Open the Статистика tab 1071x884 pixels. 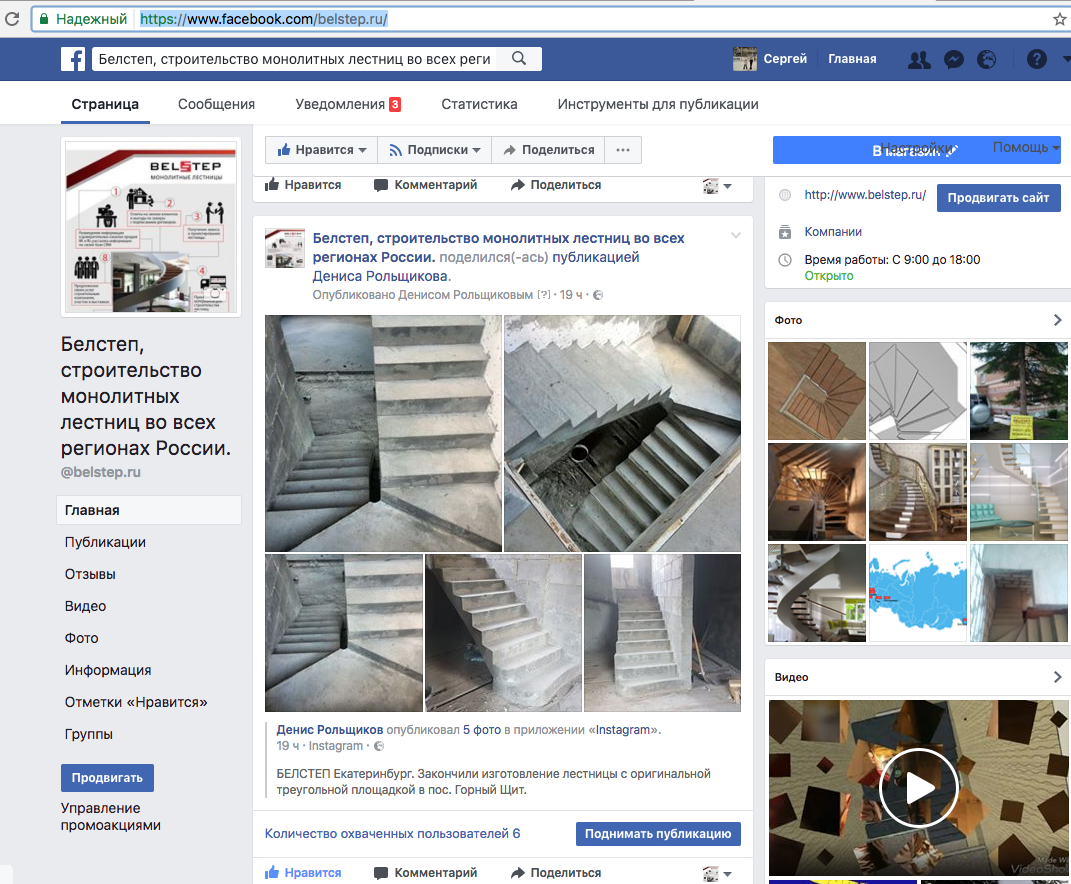(x=479, y=104)
